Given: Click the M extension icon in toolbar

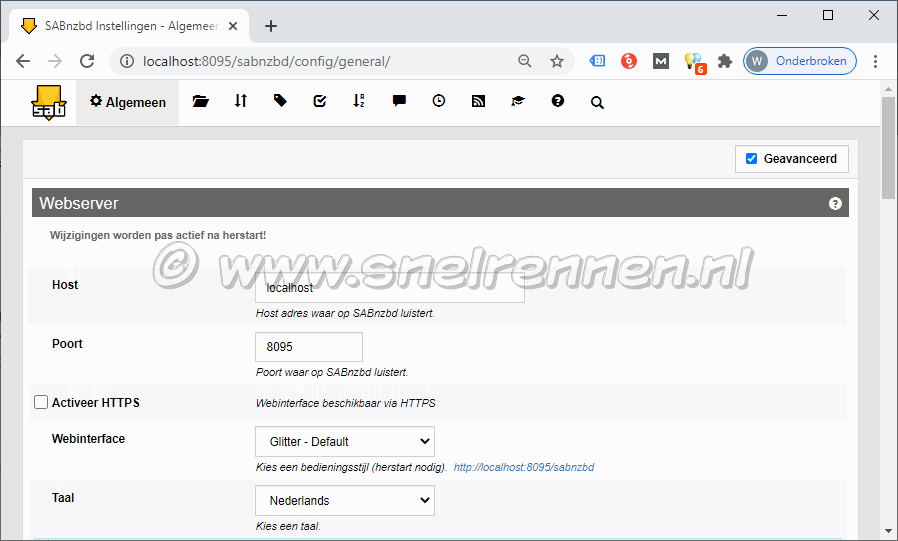Looking at the screenshot, I should pyautogui.click(x=661, y=61).
